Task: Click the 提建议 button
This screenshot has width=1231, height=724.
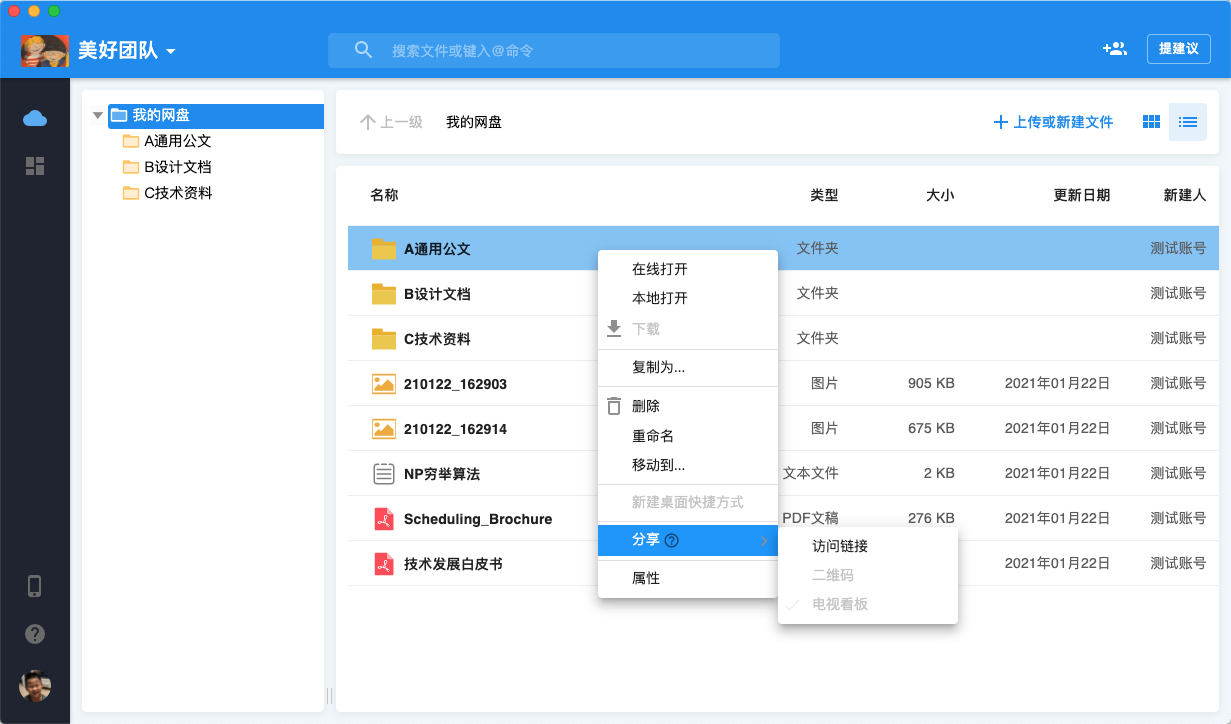Action: [1178, 48]
